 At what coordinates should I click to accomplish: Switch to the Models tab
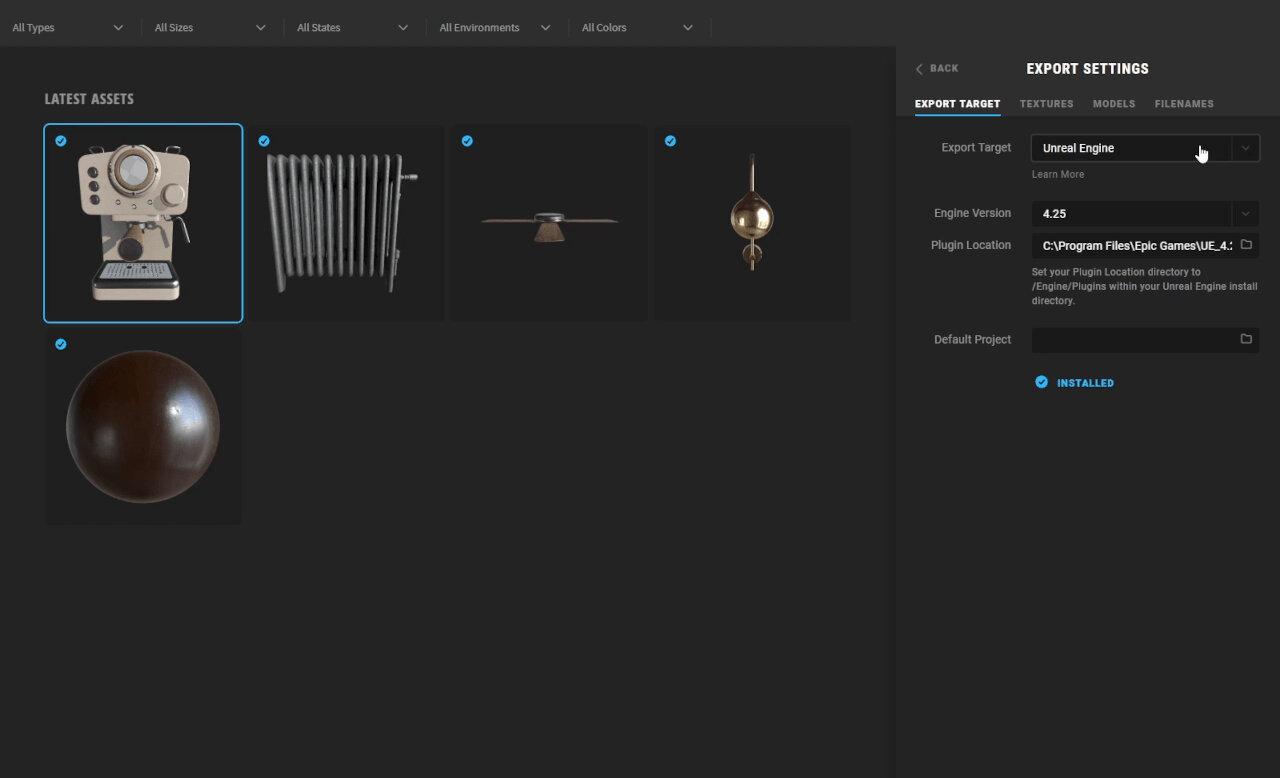click(1113, 103)
